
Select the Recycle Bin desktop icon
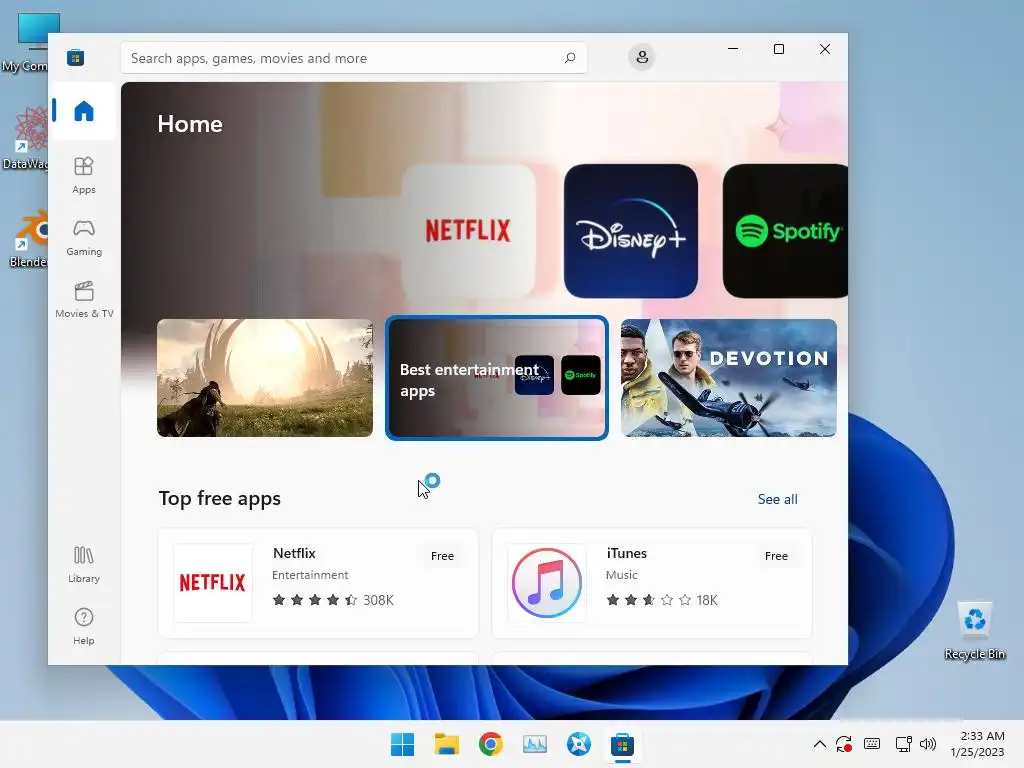click(x=974, y=630)
